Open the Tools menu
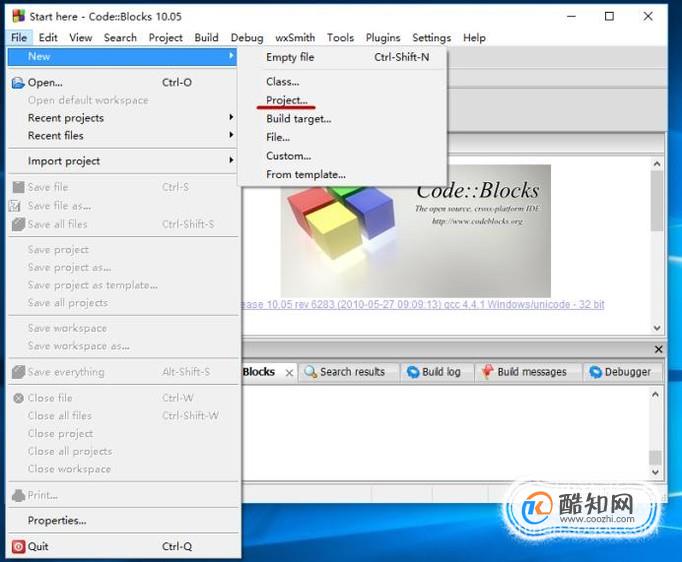Screen dimensions: 682x562 (x=340, y=38)
